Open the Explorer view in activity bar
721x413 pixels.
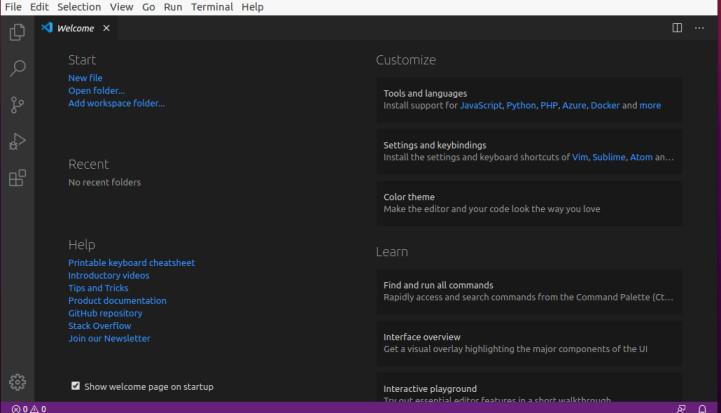coord(17,32)
